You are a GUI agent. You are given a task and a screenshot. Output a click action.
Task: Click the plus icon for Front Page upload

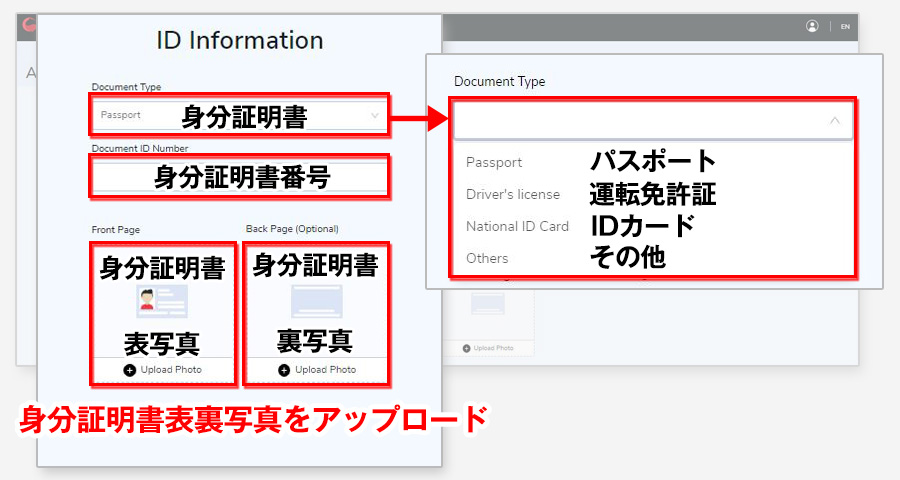pyautogui.click(x=129, y=370)
